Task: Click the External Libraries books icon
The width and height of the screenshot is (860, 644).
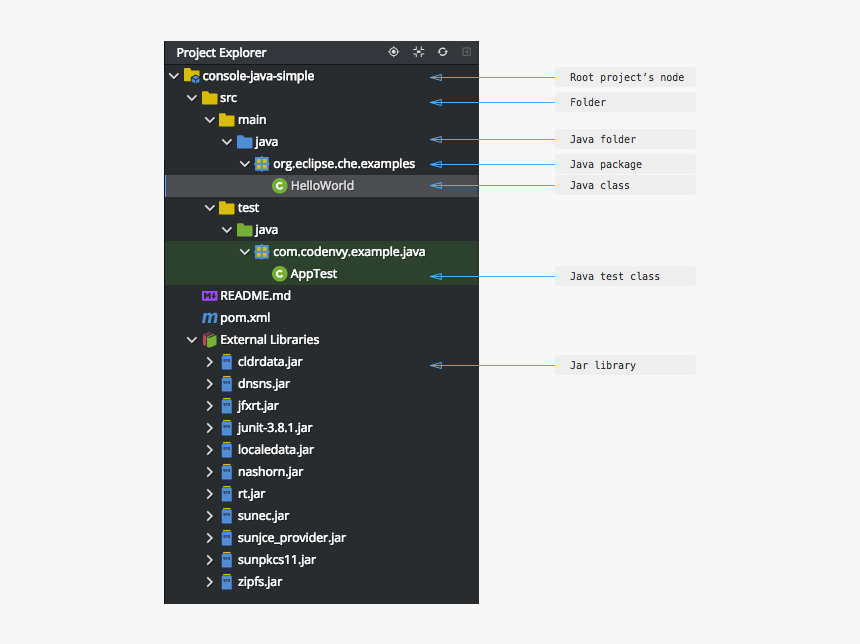Action: tap(210, 340)
